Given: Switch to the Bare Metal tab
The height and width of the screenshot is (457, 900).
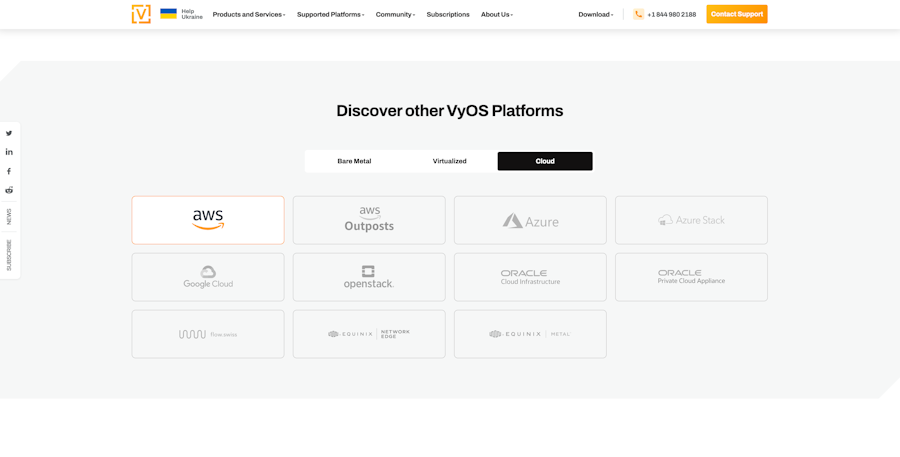Looking at the screenshot, I should click(x=354, y=161).
